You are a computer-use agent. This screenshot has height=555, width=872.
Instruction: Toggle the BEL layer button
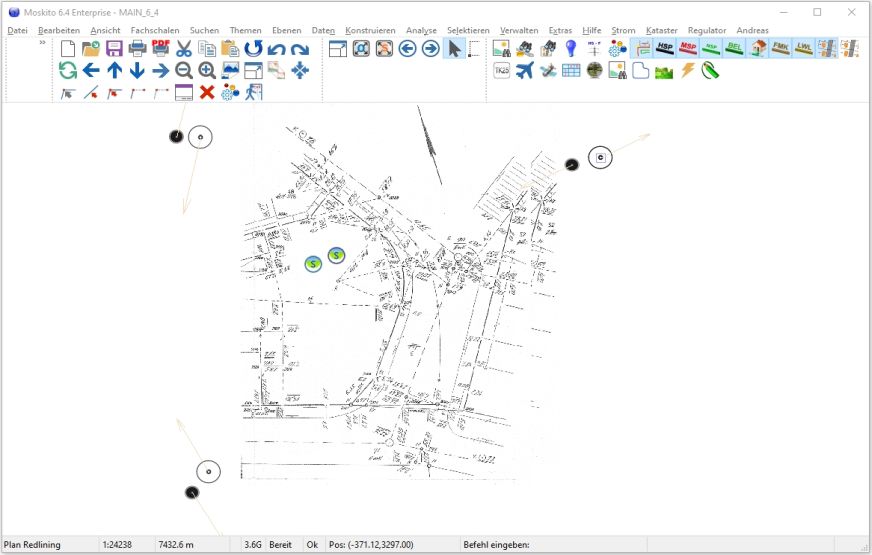(x=734, y=48)
